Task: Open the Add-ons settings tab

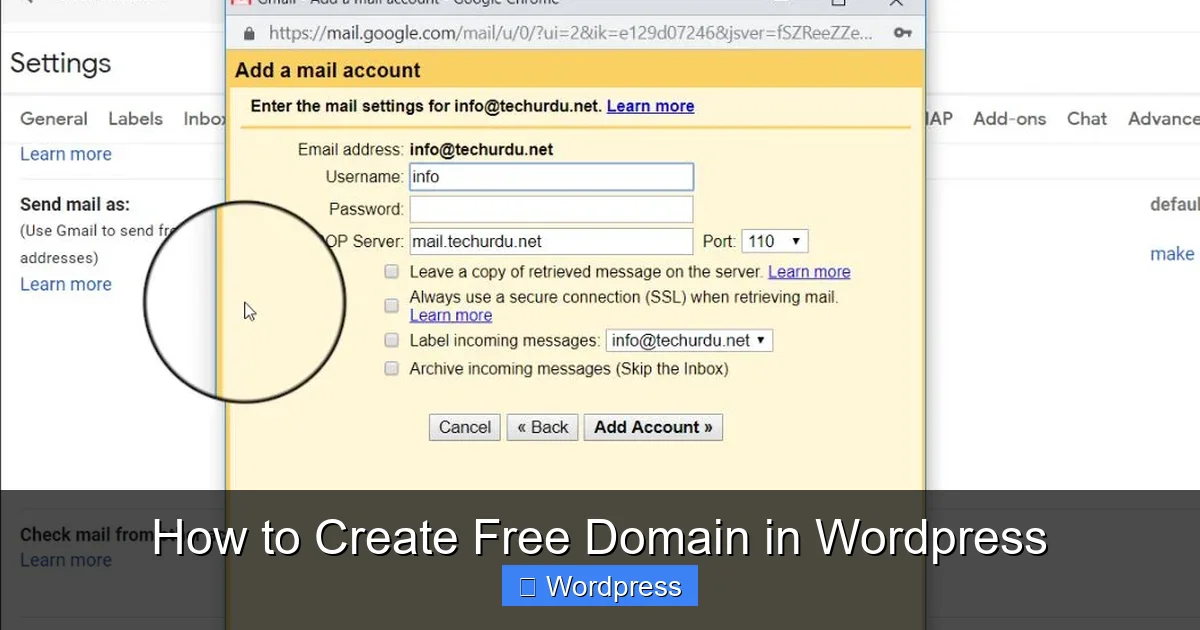Action: [x=1009, y=118]
